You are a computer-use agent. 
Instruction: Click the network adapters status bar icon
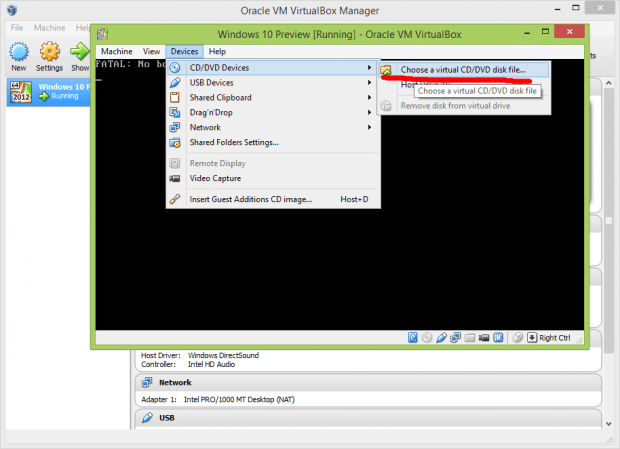[456, 338]
